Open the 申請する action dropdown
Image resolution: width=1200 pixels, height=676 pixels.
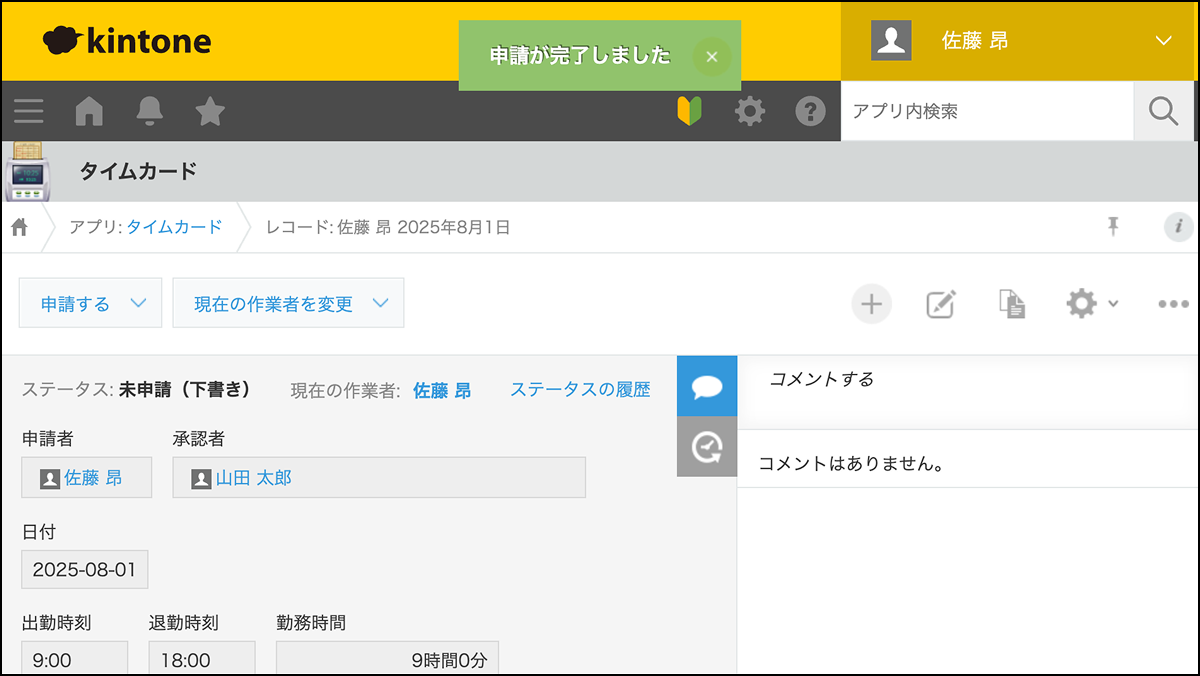pyautogui.click(x=90, y=304)
